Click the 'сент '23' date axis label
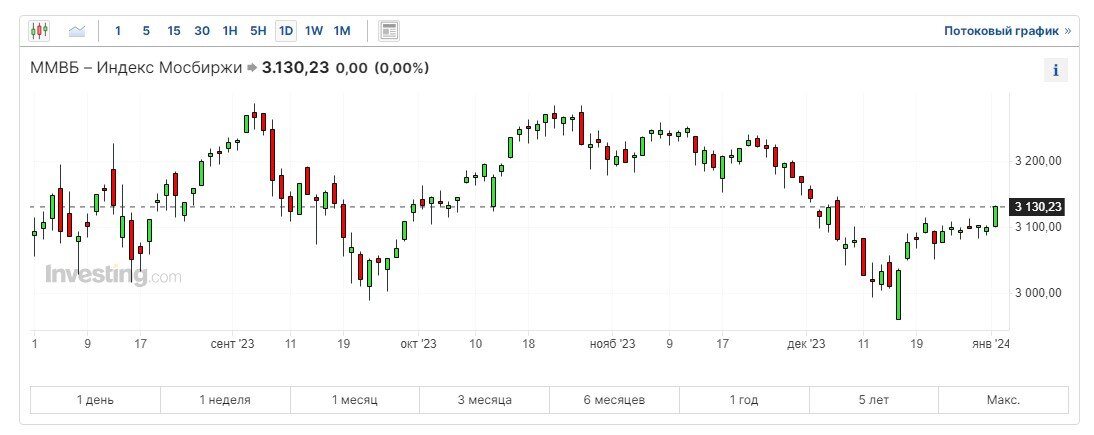This screenshot has width=1094, height=435. 233,344
